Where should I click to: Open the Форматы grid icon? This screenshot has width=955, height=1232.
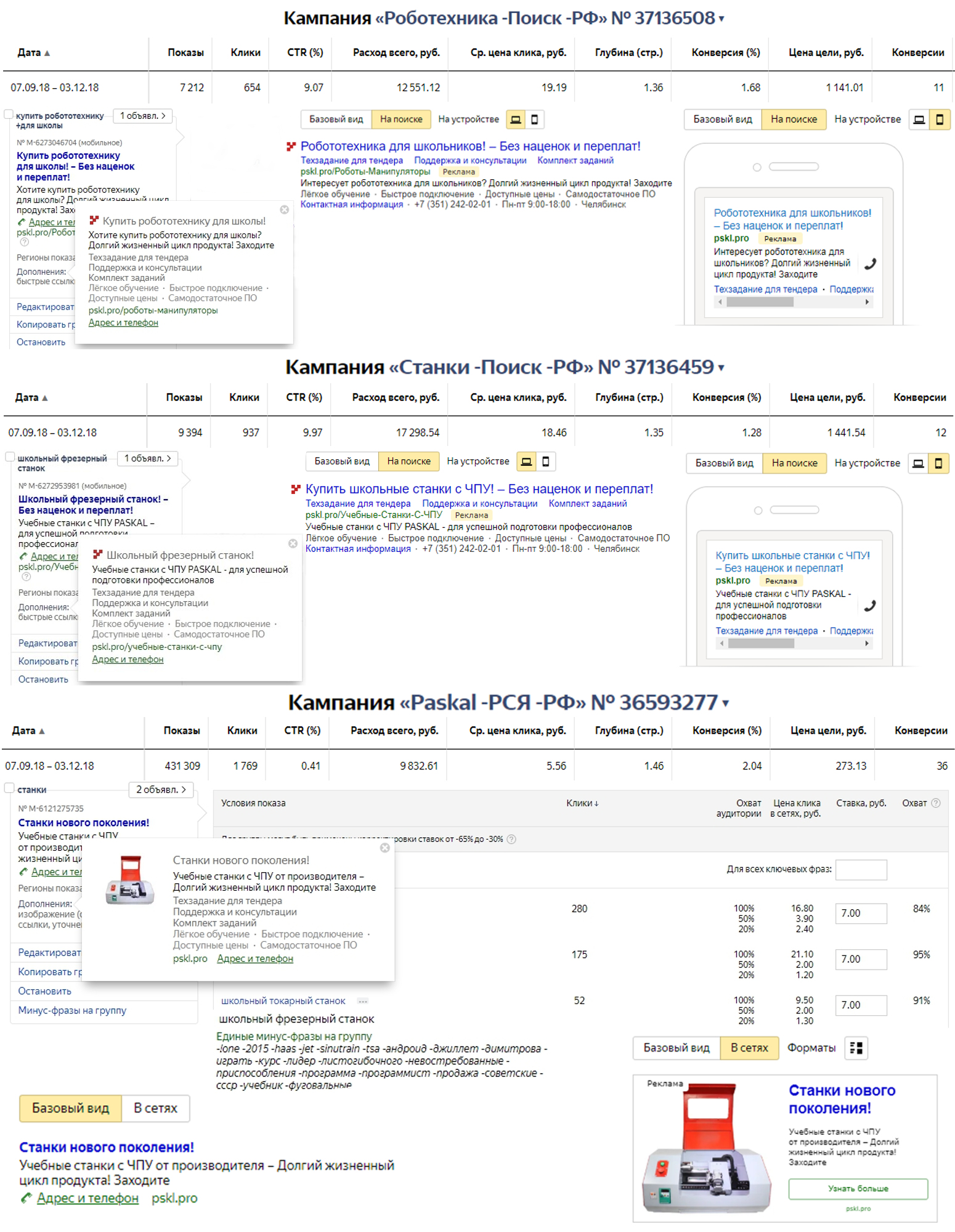(856, 1048)
